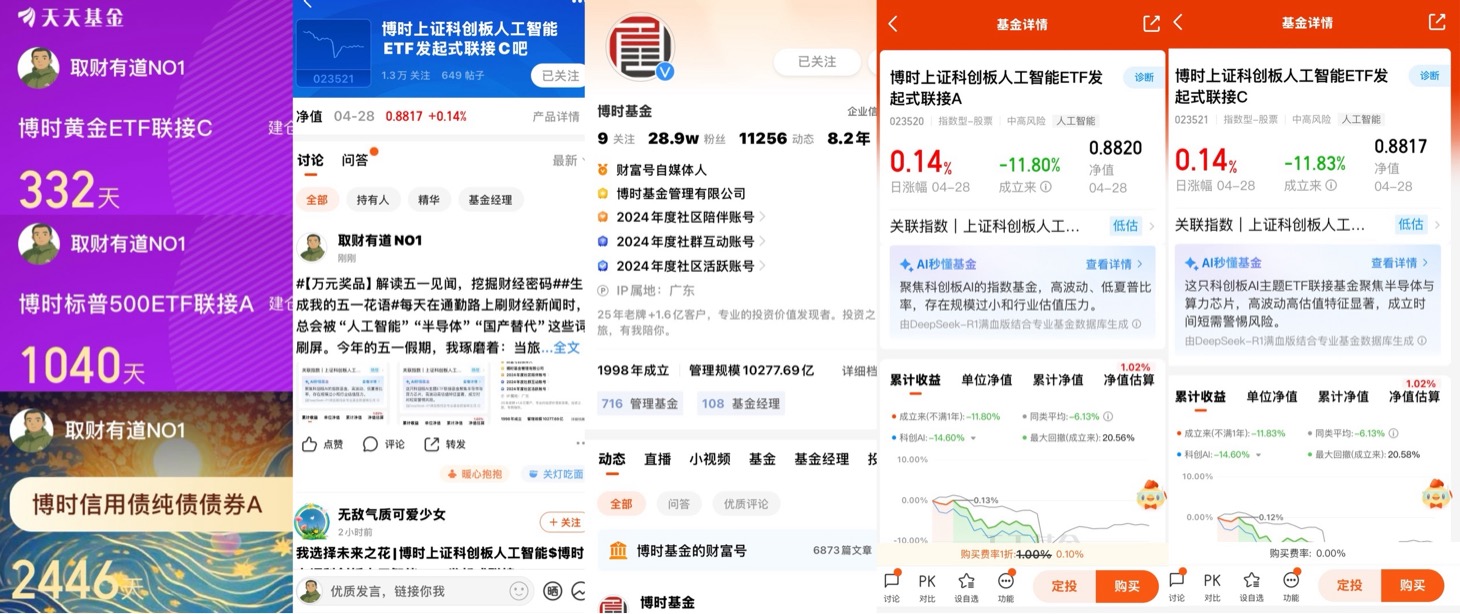Toggle 已关注 on 联接C吧 forum header
This screenshot has height=614, width=1460.
click(560, 76)
